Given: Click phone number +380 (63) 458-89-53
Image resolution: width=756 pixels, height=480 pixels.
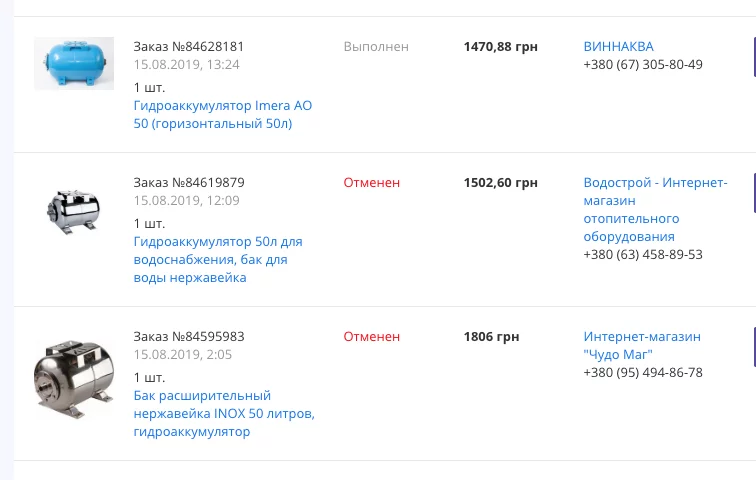Looking at the screenshot, I should pos(643,254).
